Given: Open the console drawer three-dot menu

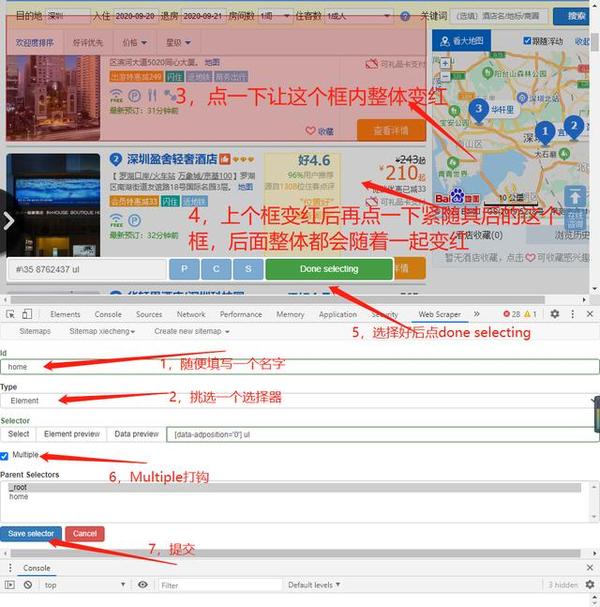Looking at the screenshot, I should [x=10, y=568].
